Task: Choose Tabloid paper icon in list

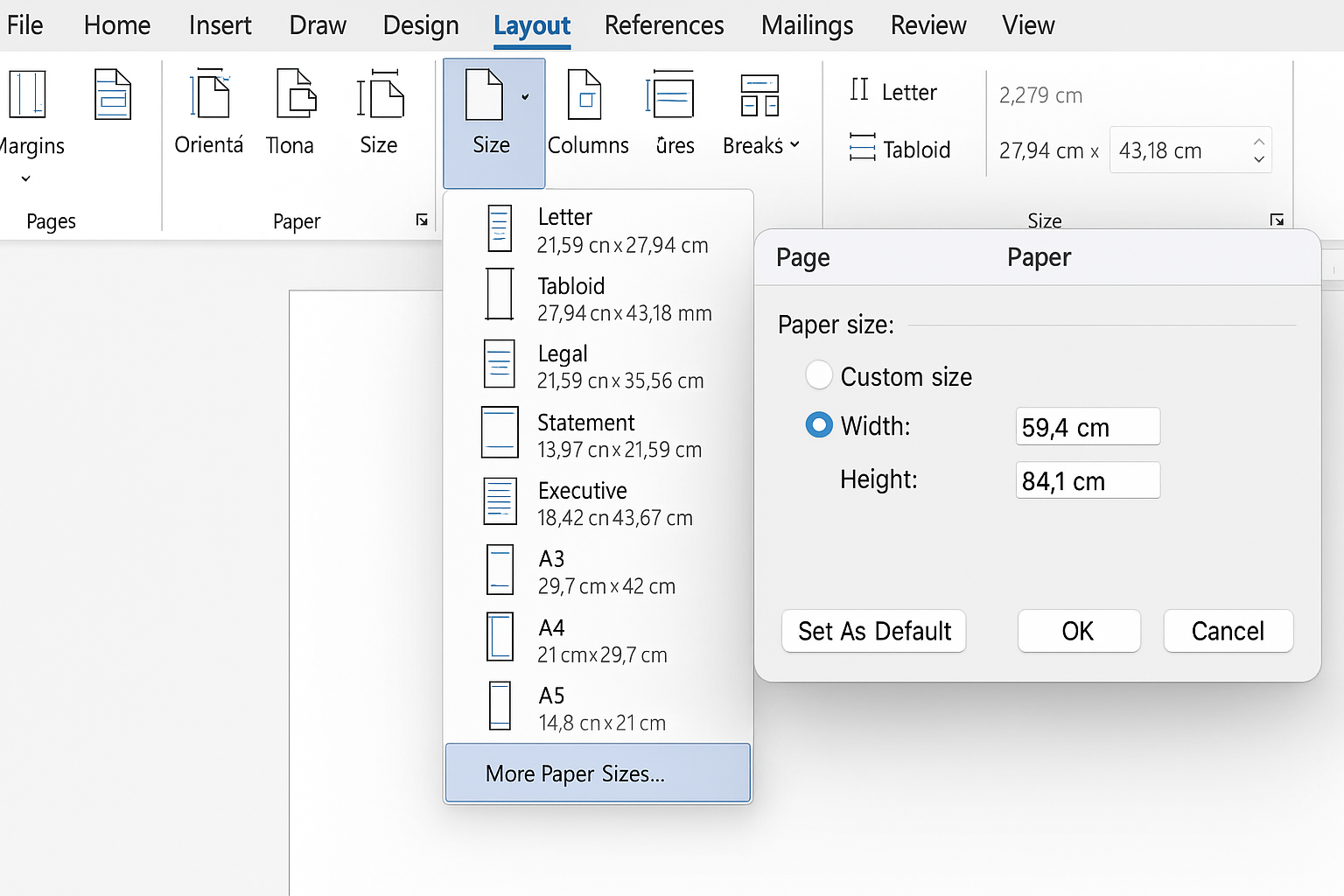Action: 500,295
